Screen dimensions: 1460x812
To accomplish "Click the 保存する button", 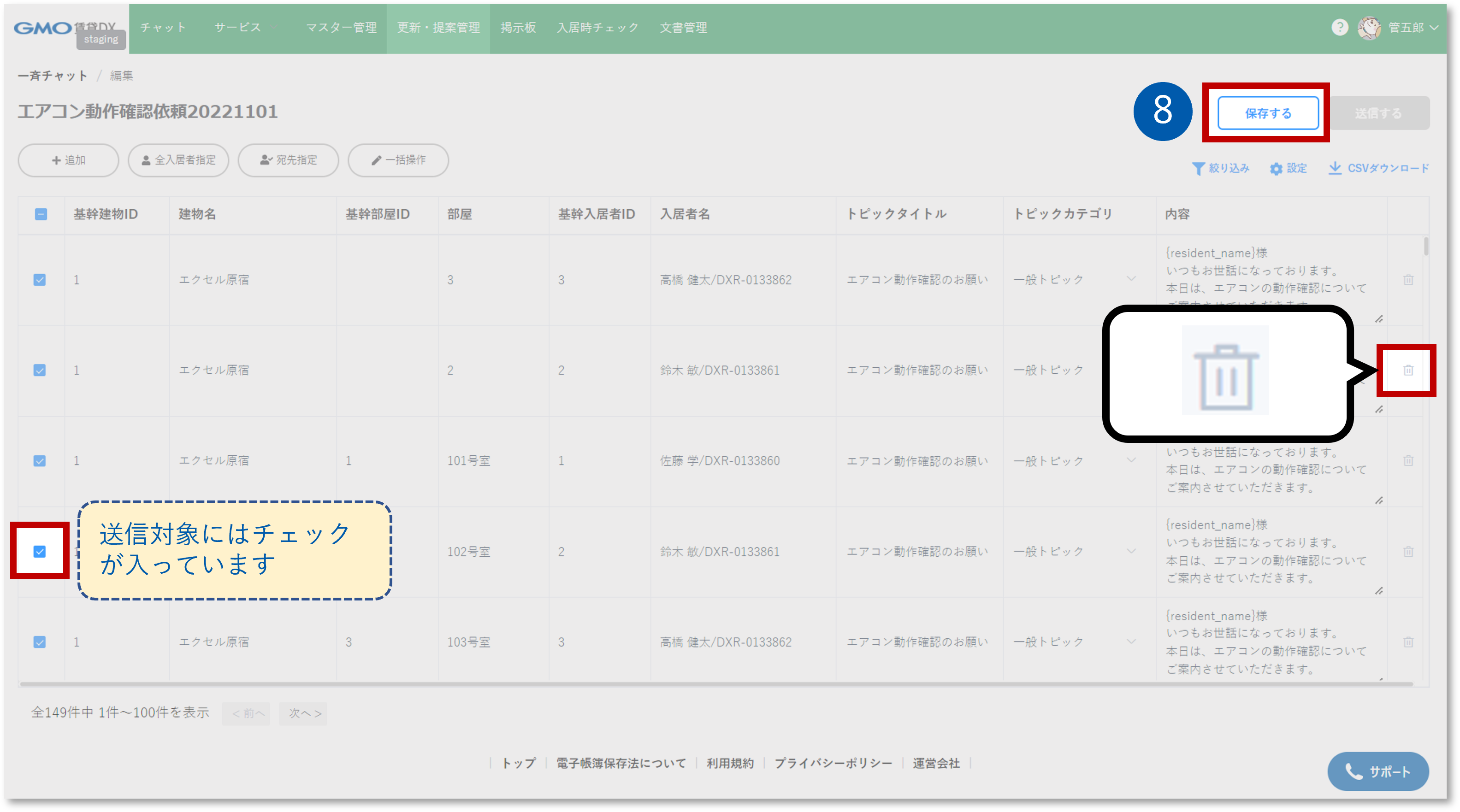I will (x=1267, y=113).
